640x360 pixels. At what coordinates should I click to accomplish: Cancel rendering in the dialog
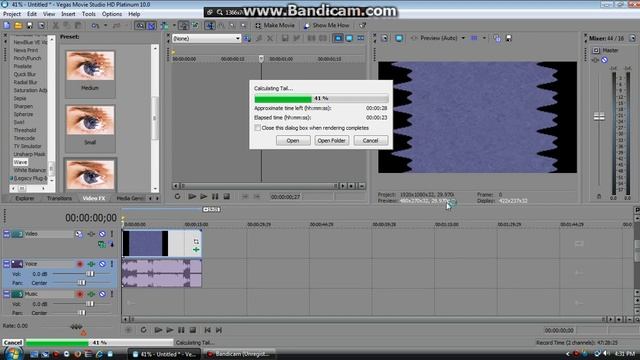point(370,140)
